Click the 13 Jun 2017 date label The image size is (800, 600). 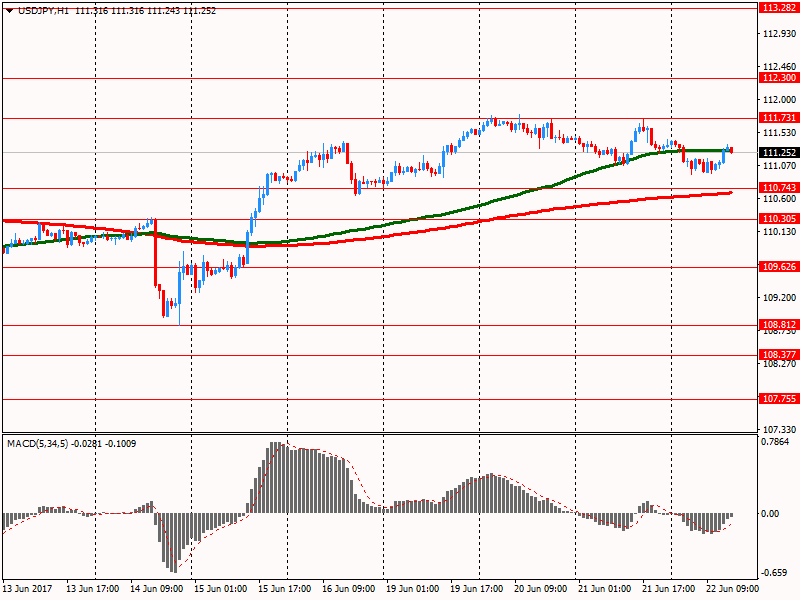[28, 589]
